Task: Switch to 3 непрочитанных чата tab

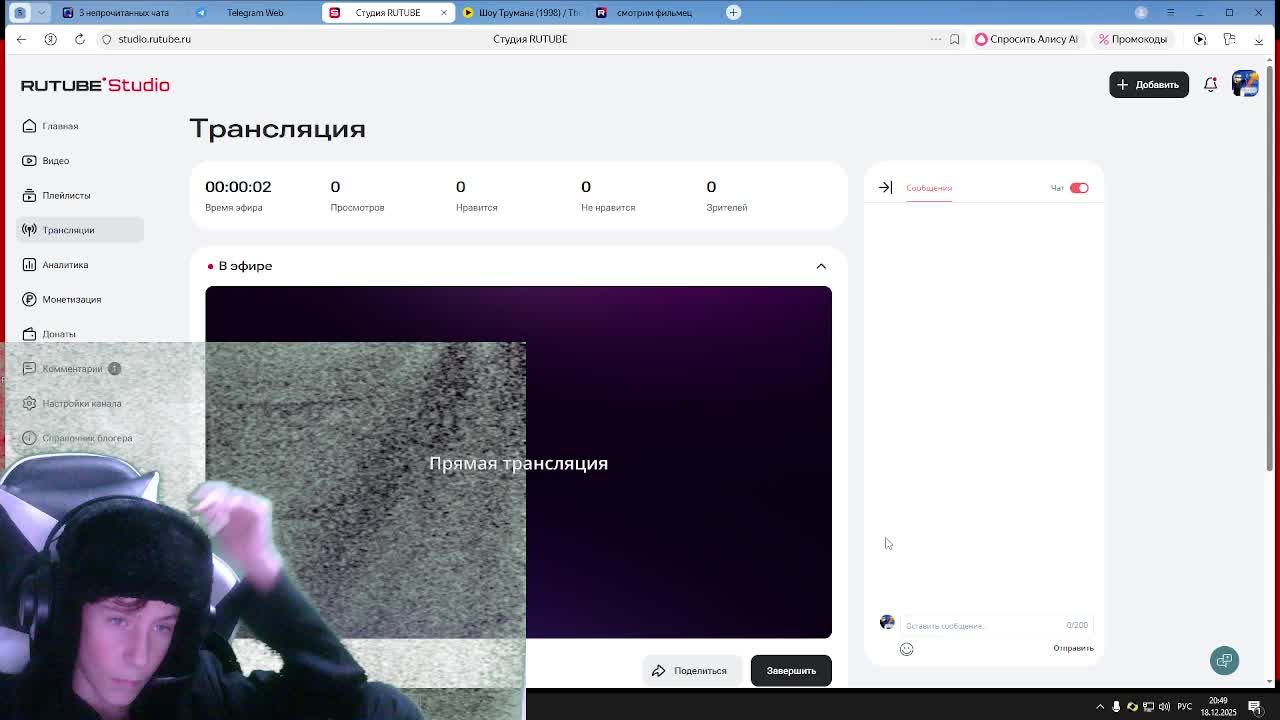Action: tap(122, 12)
